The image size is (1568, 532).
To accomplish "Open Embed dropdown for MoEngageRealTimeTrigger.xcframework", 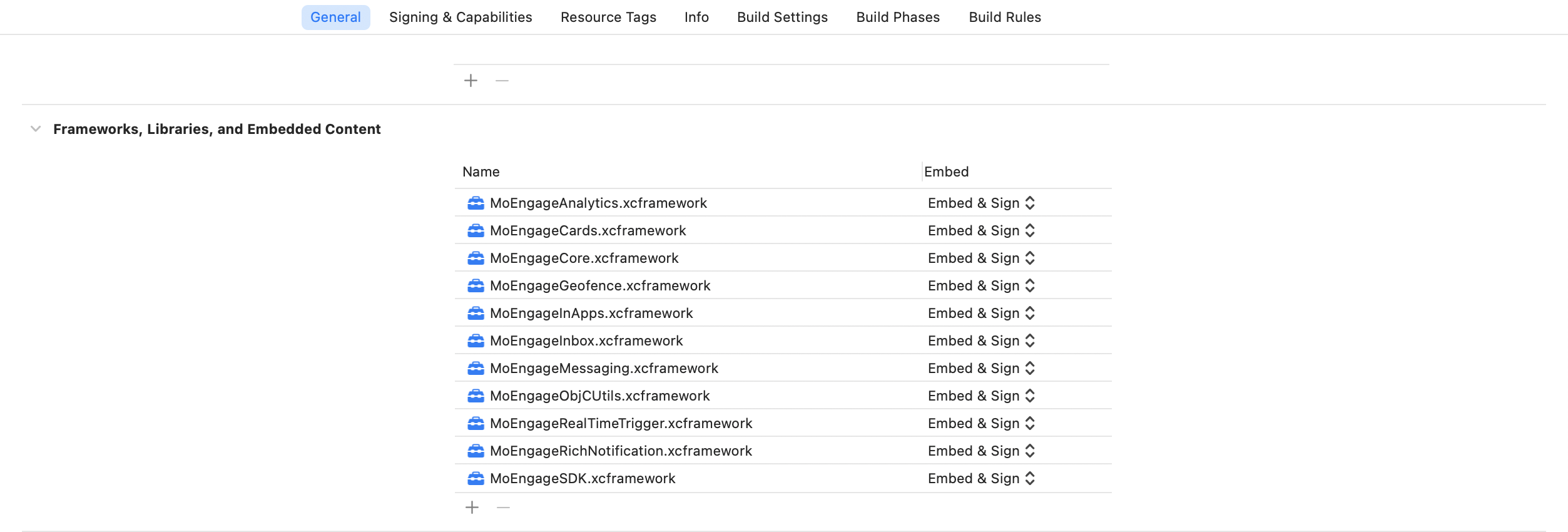I will click(981, 423).
